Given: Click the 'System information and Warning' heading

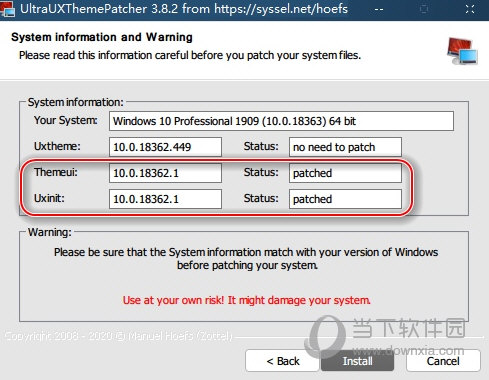Looking at the screenshot, I should click(x=102, y=37).
